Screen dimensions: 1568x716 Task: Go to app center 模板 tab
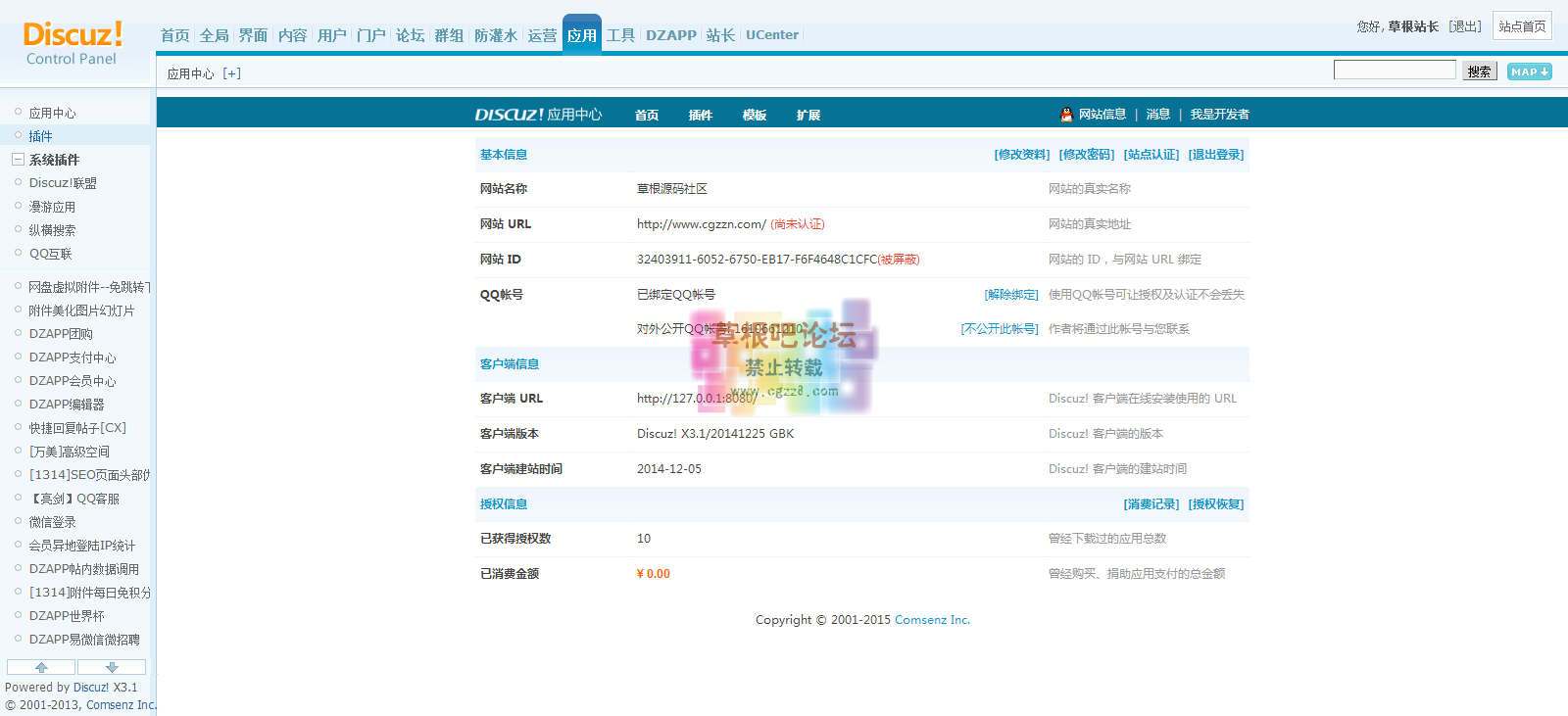(x=755, y=115)
